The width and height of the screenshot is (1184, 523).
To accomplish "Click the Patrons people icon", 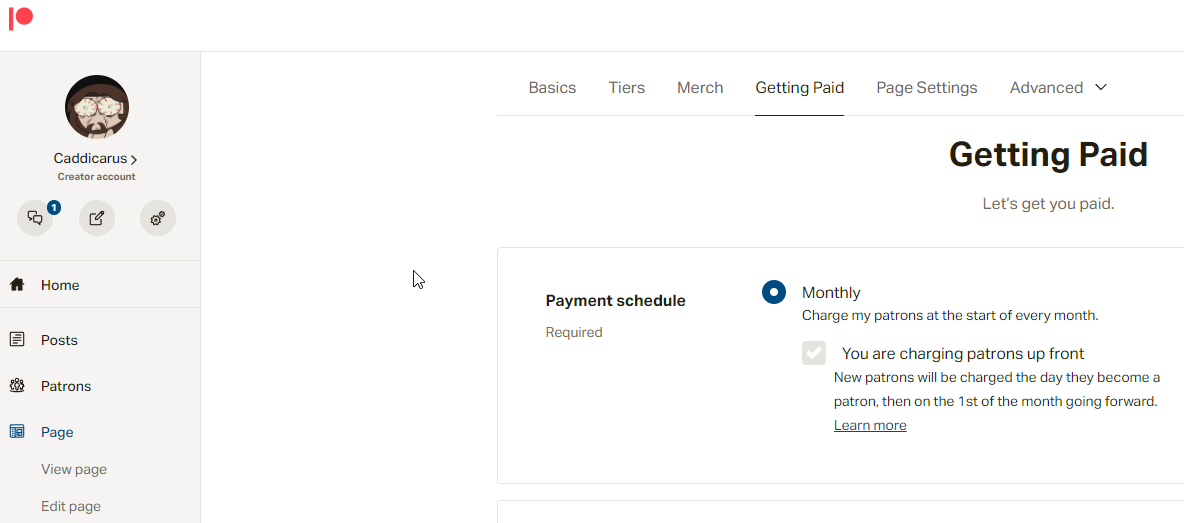I will click(17, 386).
